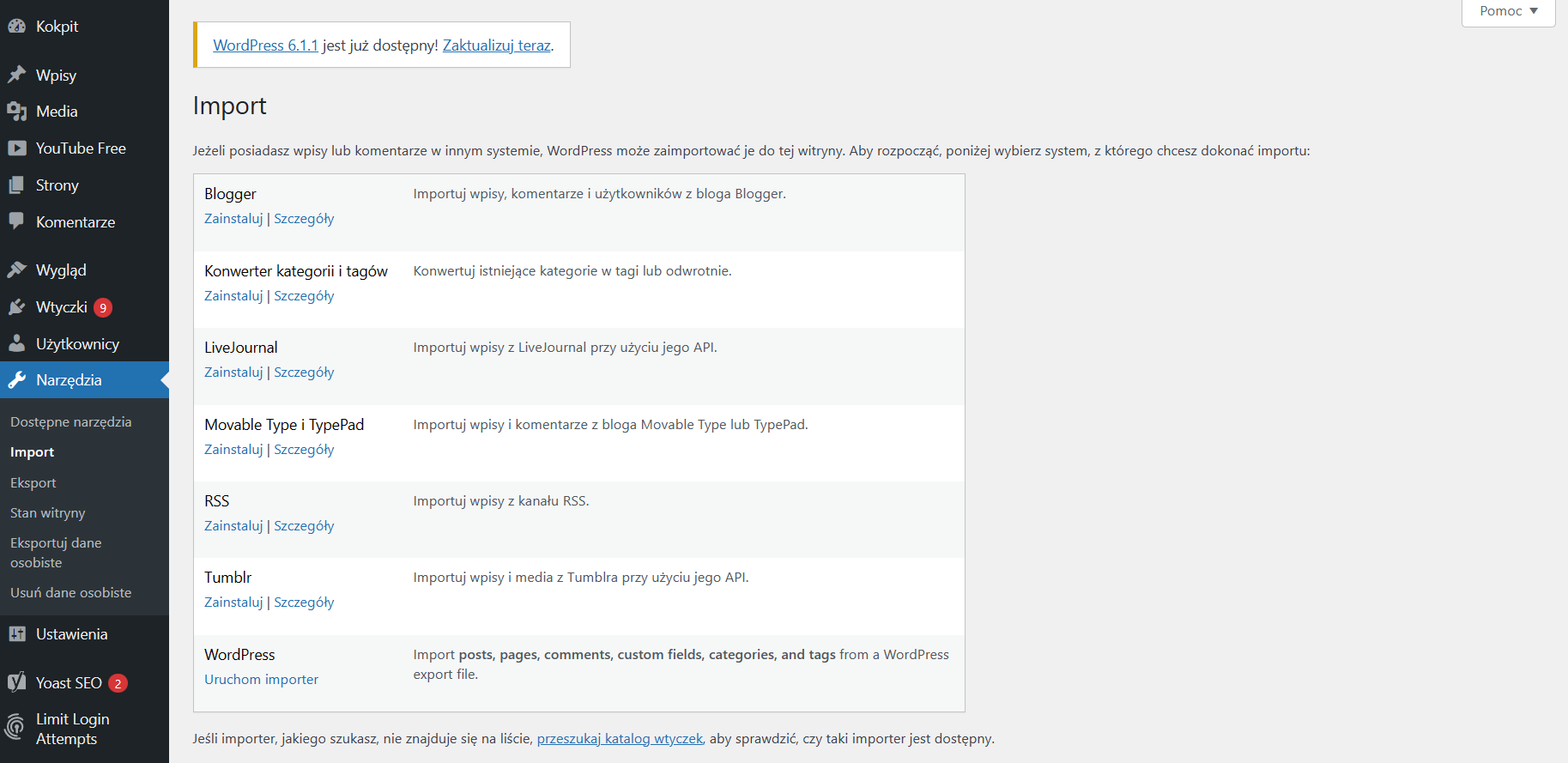Click the Yoast SEO icon

point(16,683)
